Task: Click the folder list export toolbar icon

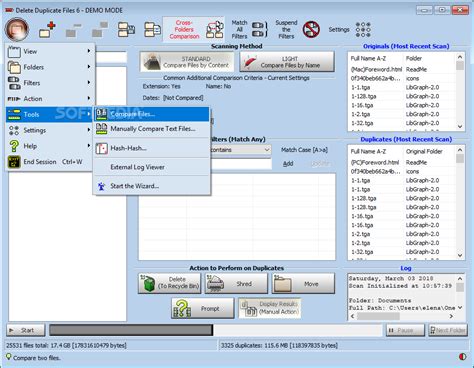Action: [152, 30]
